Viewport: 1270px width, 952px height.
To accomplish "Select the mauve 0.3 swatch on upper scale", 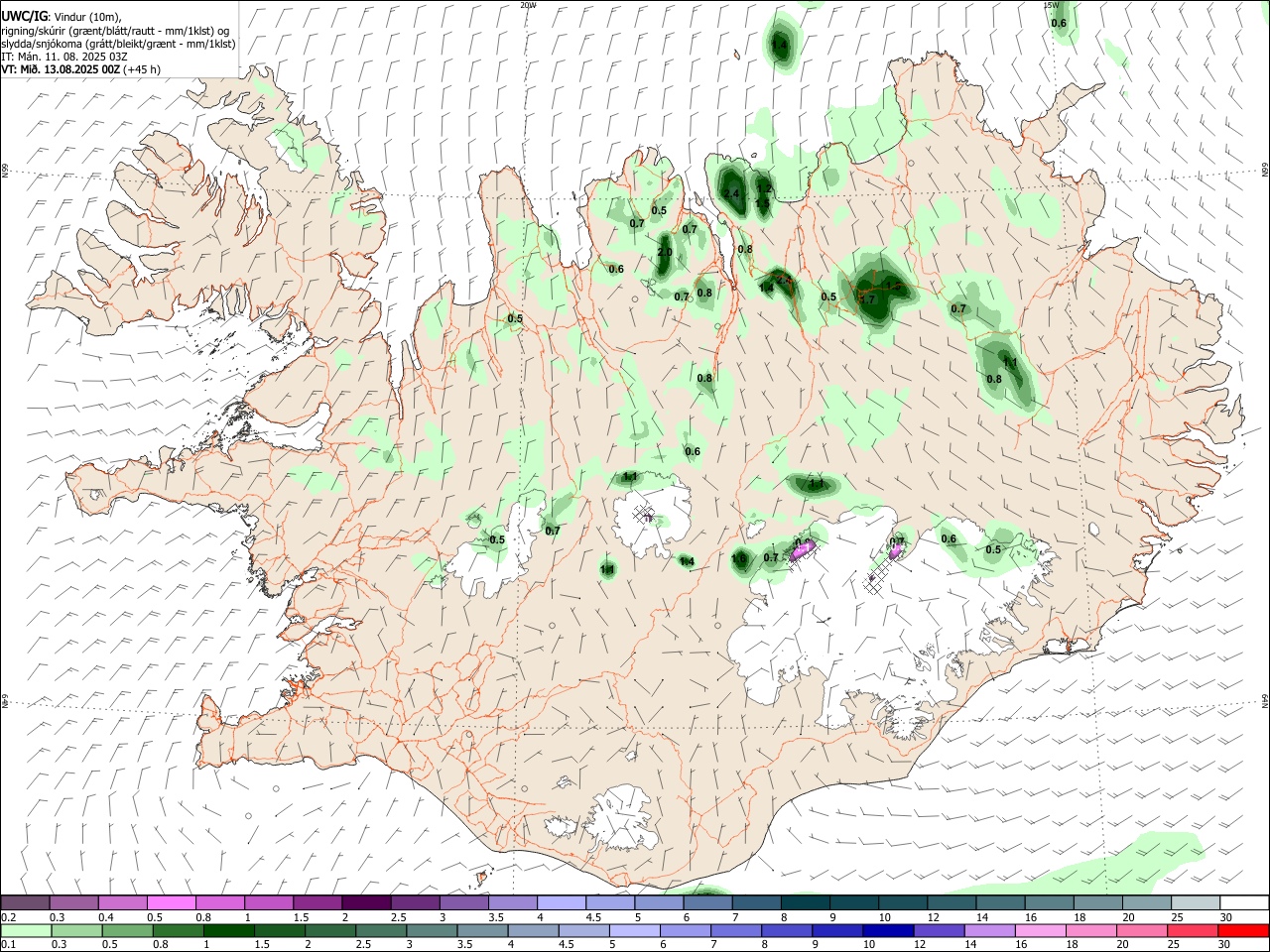I will [x=73, y=902].
